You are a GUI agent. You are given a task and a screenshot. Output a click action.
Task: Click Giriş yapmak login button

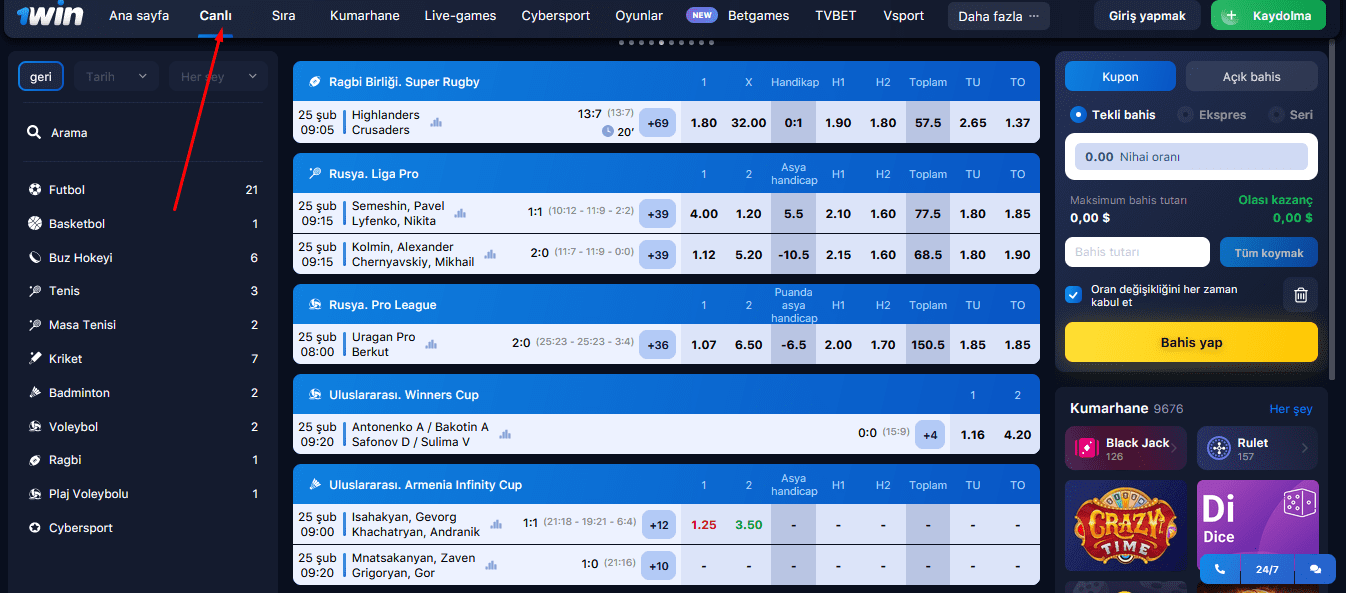pyautogui.click(x=1147, y=16)
